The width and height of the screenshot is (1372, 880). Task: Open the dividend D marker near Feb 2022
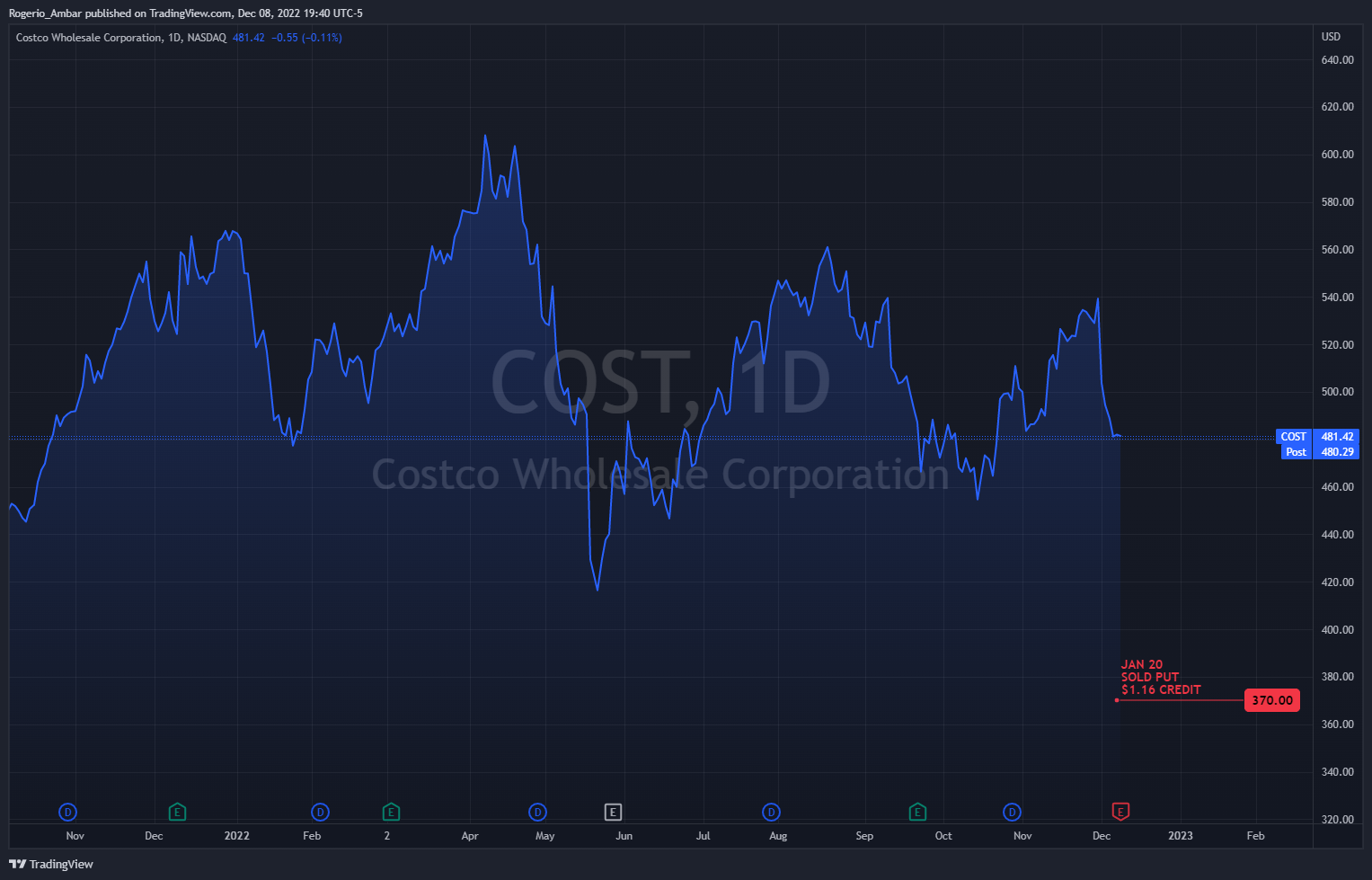tap(320, 813)
